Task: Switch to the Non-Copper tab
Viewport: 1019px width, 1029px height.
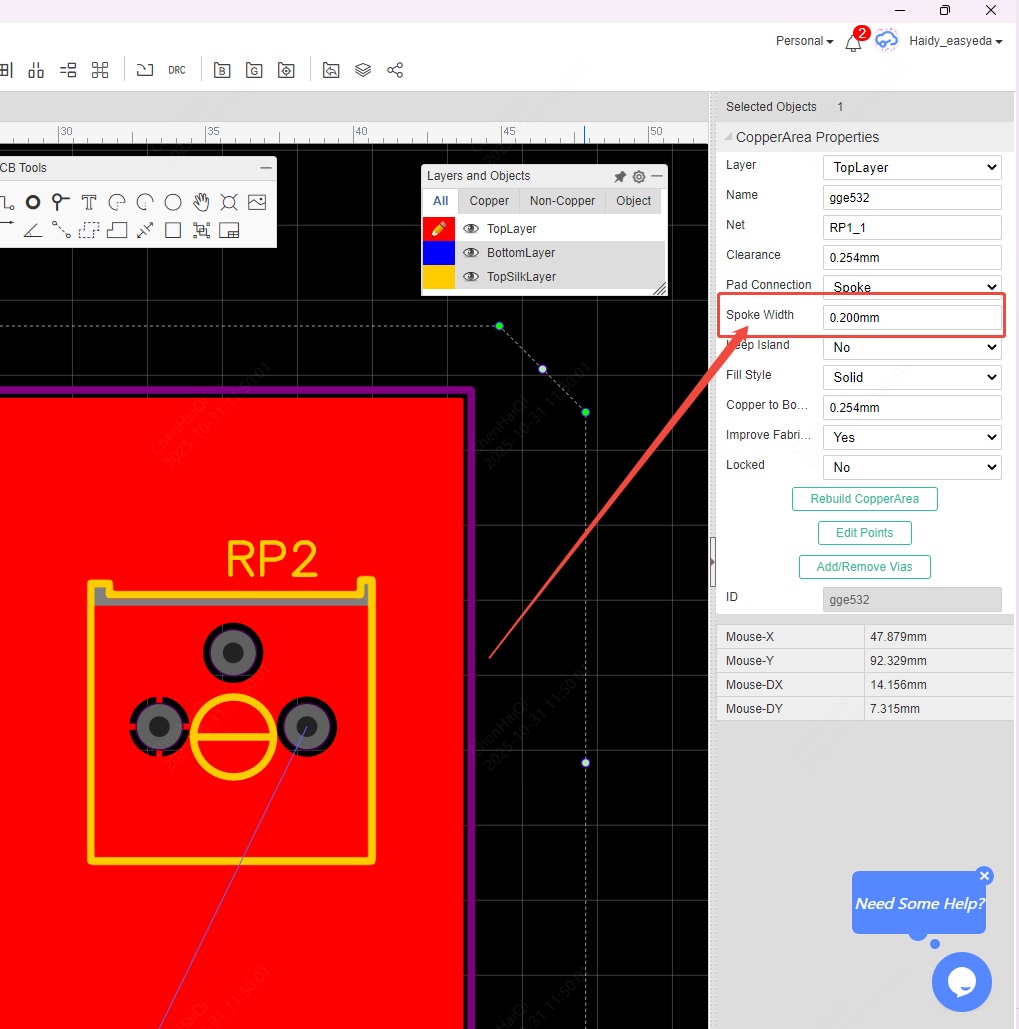Action: 562,201
